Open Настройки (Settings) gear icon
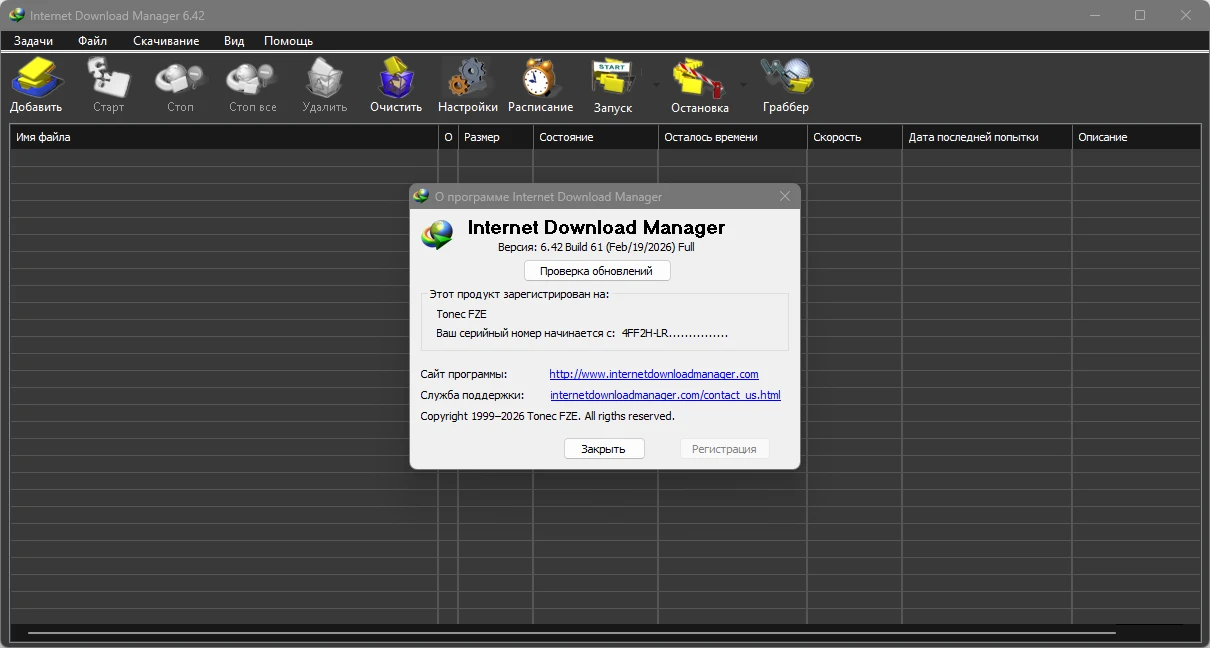 tap(467, 85)
